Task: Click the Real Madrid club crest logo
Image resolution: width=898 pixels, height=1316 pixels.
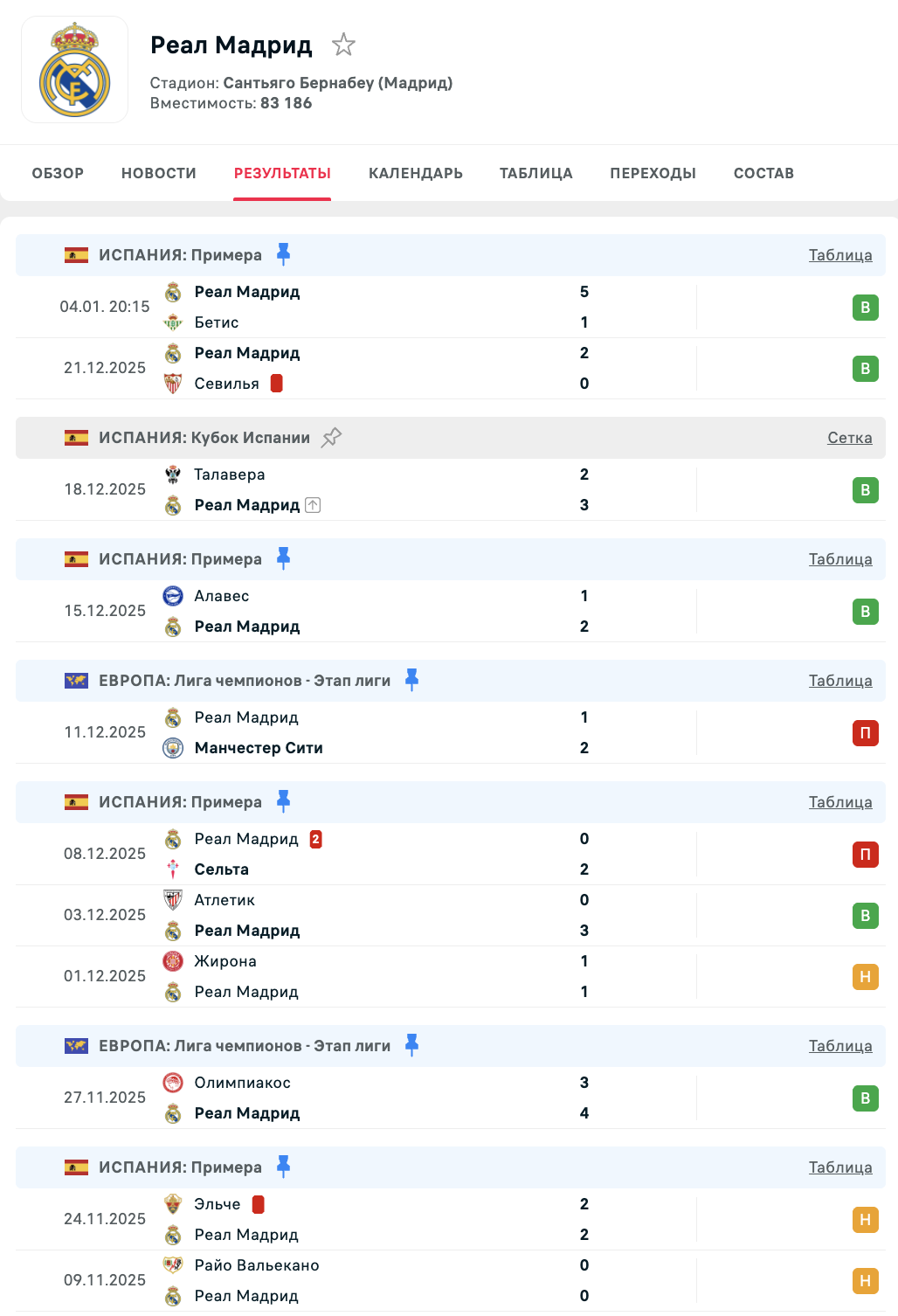Action: click(x=75, y=71)
